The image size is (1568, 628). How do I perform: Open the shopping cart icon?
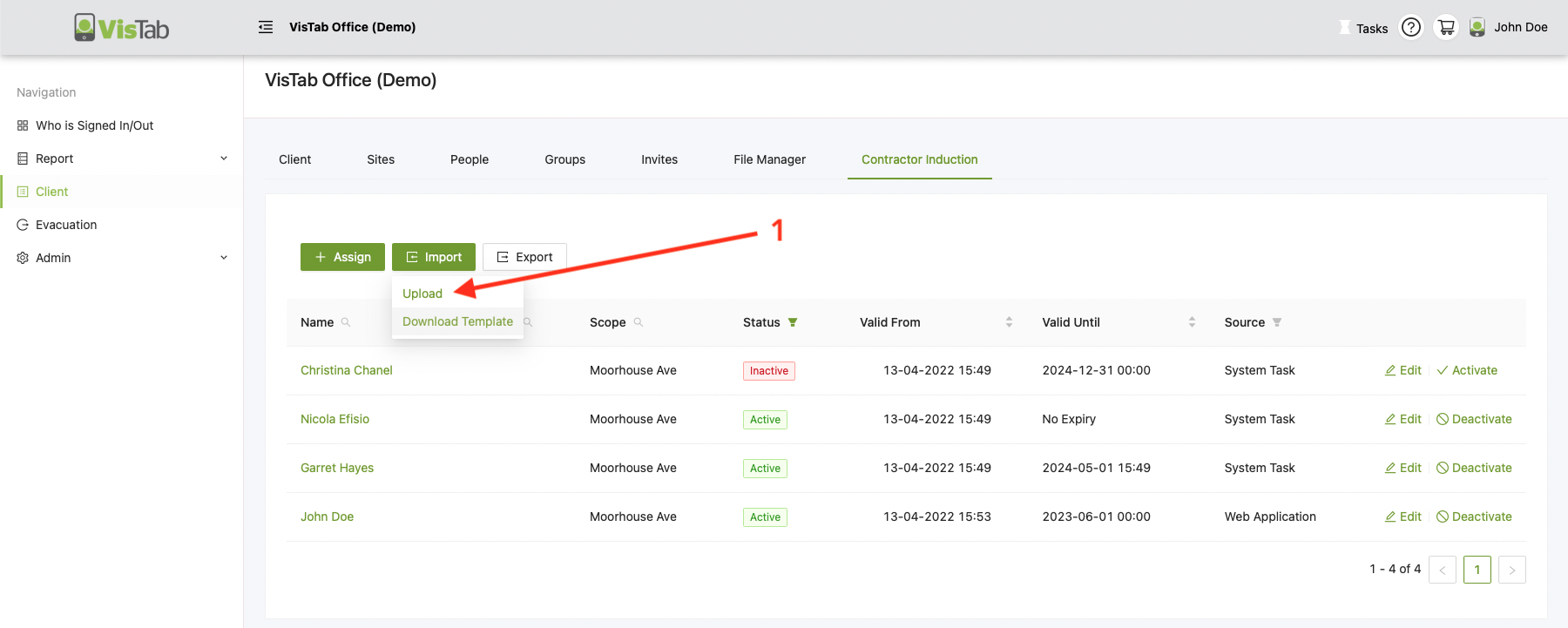click(x=1446, y=28)
